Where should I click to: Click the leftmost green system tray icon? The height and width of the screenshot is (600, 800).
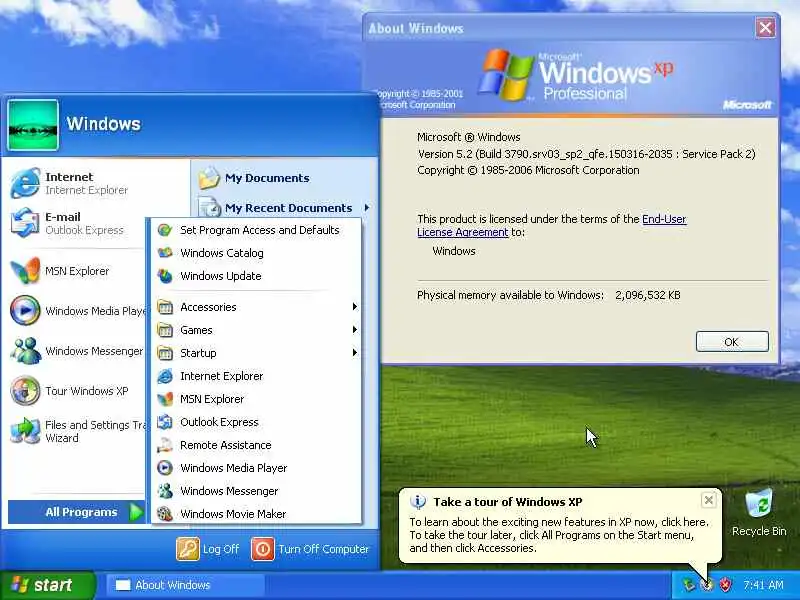(x=689, y=585)
